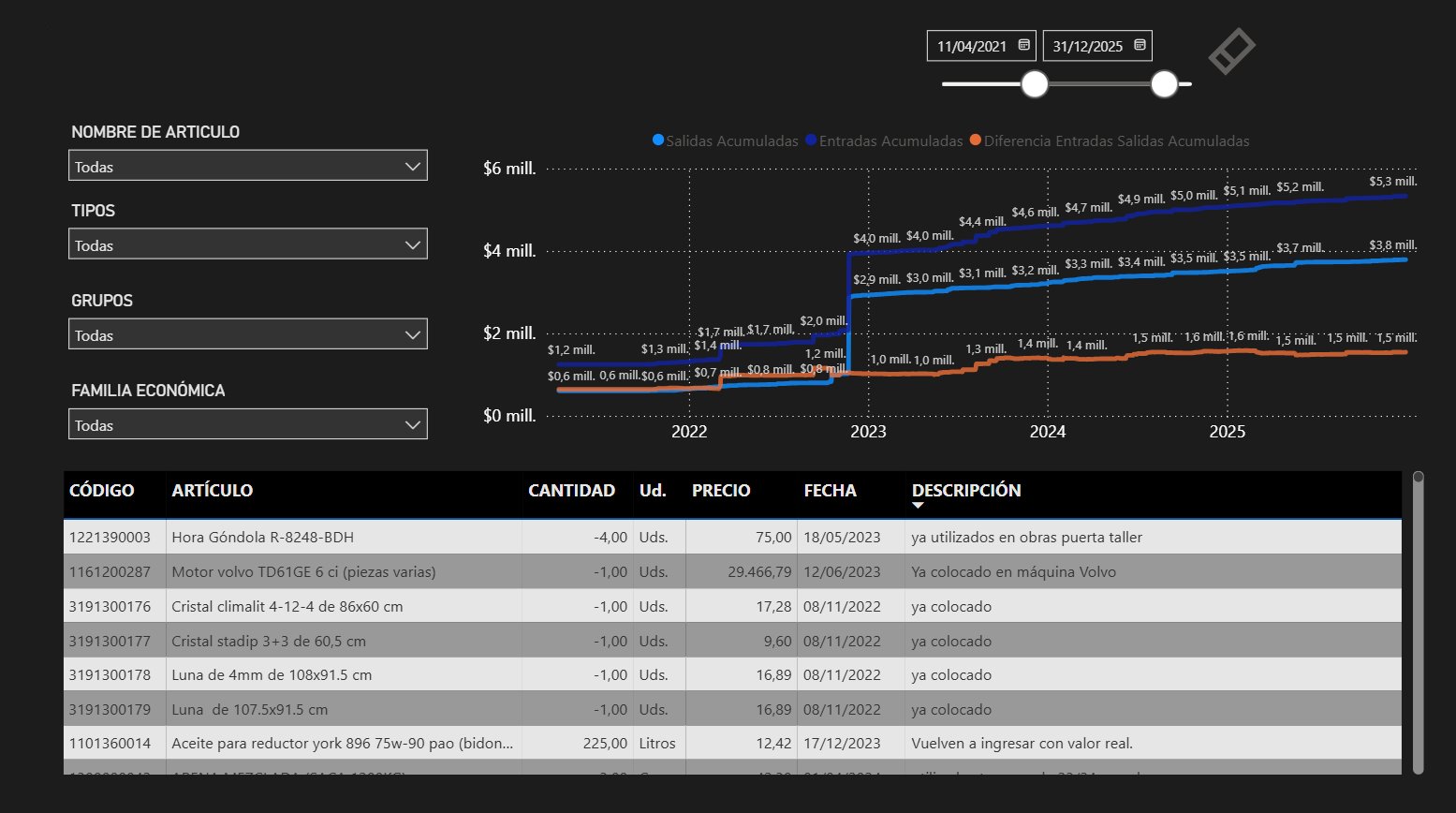
Task: Click the eraser clear-filters icon
Action: pos(1231,51)
